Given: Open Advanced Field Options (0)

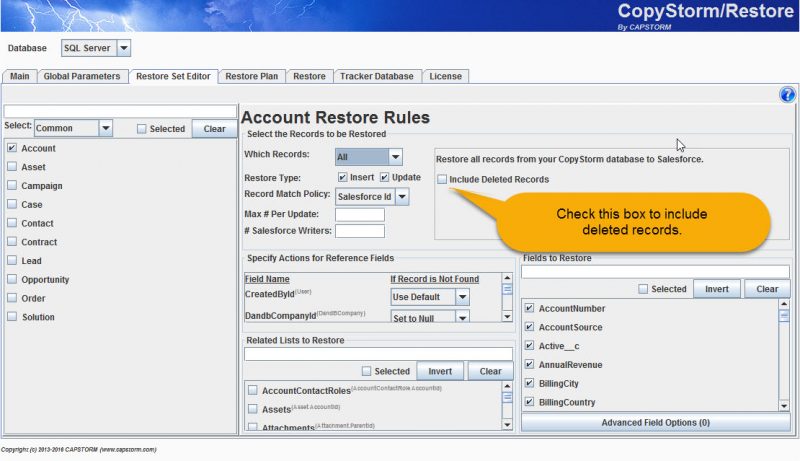Looking at the screenshot, I should 655,423.
